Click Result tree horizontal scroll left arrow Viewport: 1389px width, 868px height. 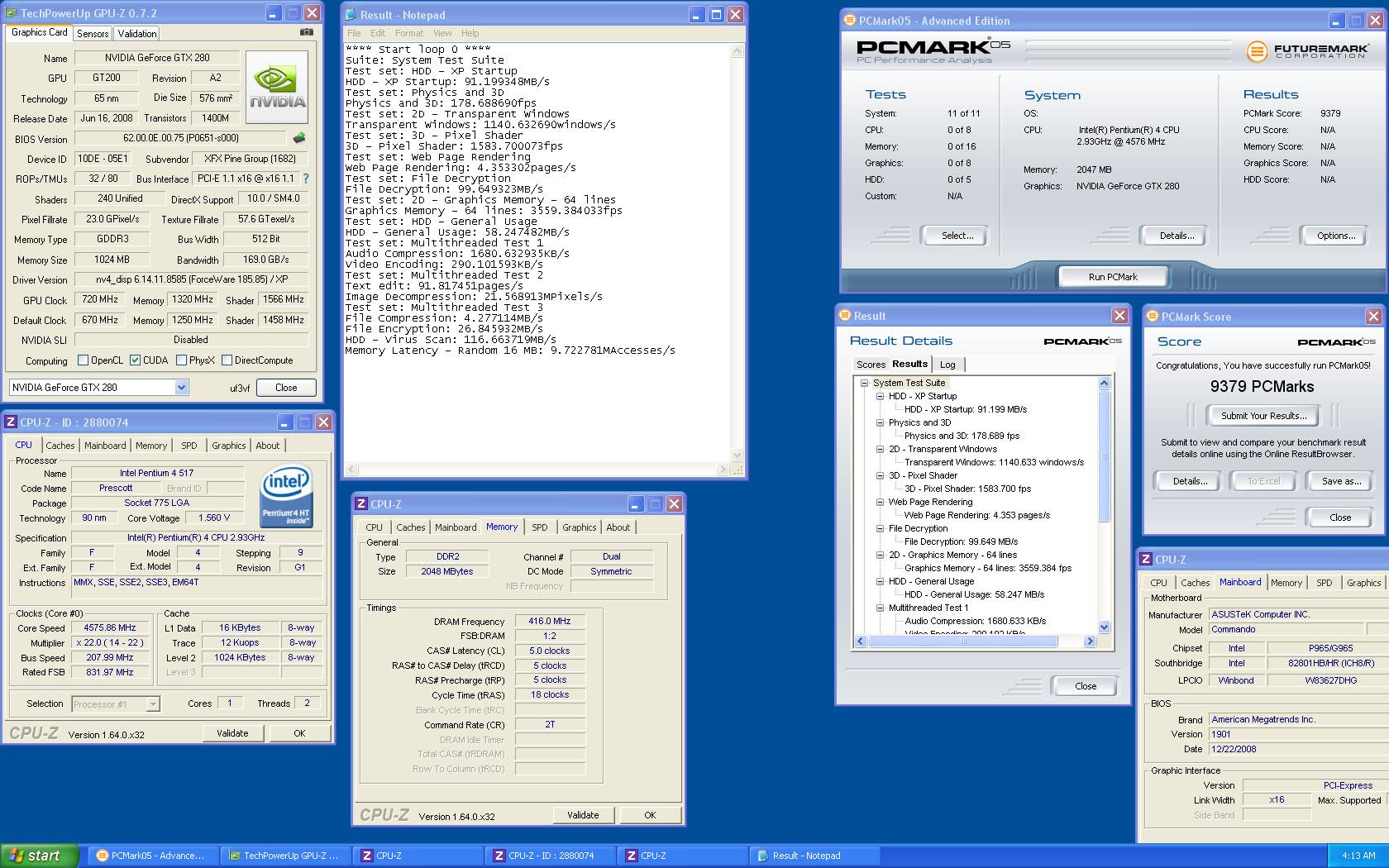pos(861,641)
